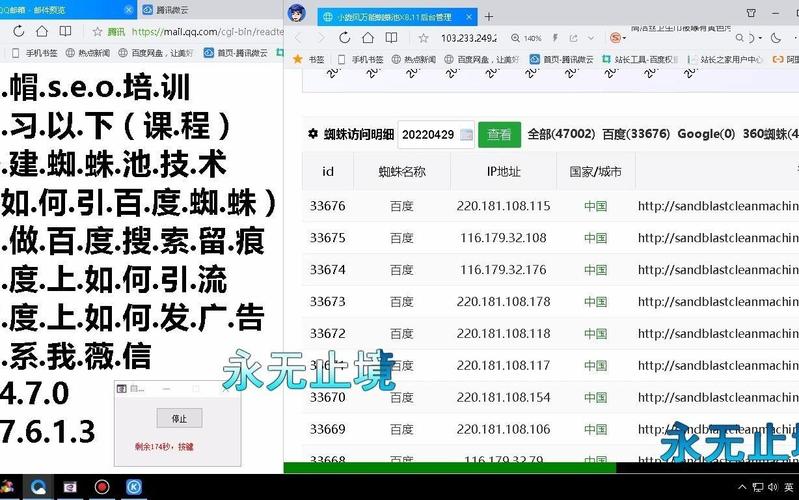Screen dimensions: 799x500
Task: Open a new tab with the plus button
Action: point(489,17)
